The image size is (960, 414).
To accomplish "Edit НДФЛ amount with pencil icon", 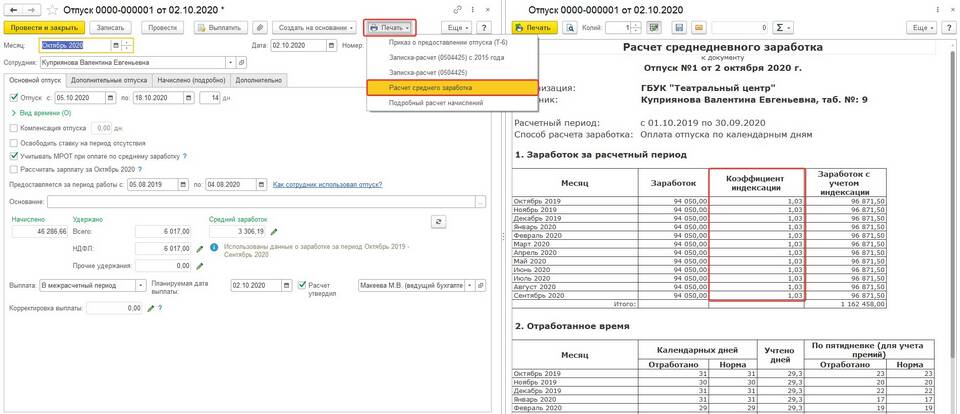I will click(200, 249).
